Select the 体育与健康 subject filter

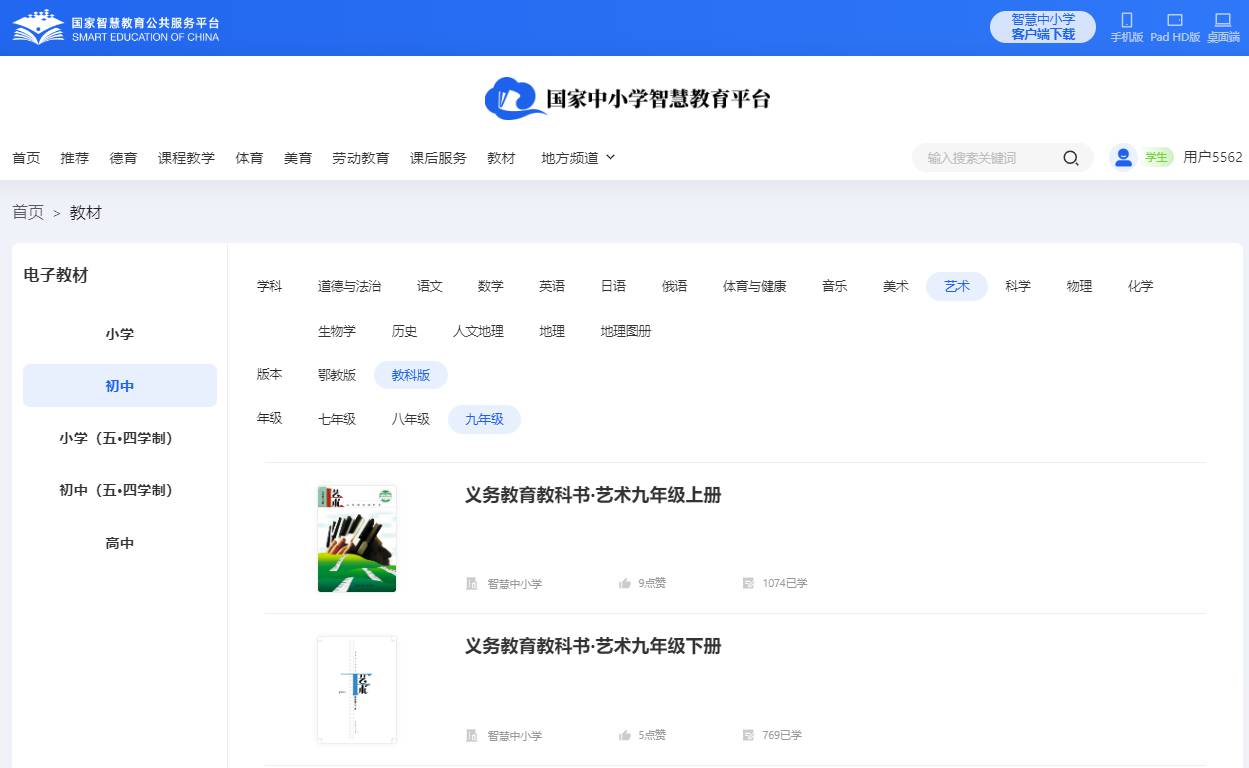click(755, 286)
